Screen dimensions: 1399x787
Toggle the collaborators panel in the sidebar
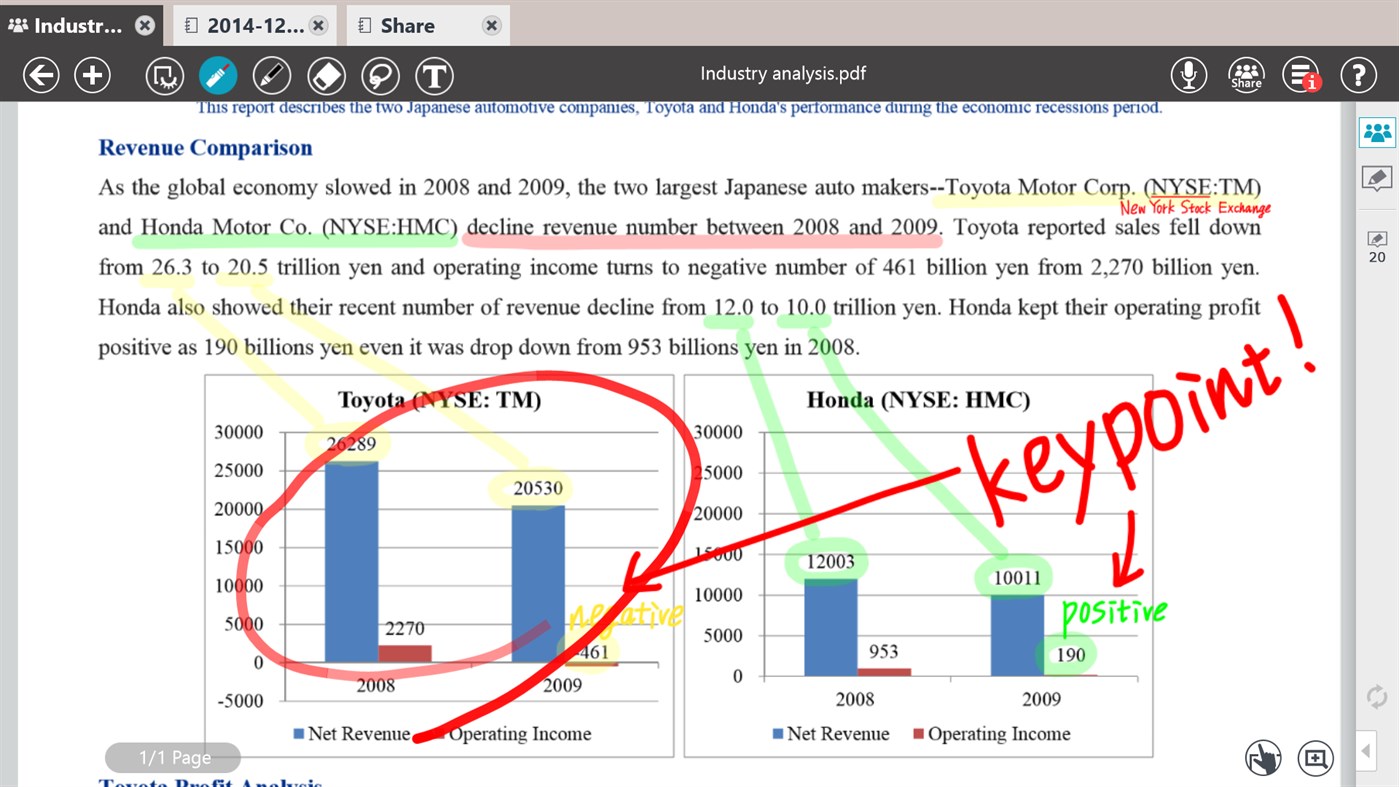click(1376, 131)
